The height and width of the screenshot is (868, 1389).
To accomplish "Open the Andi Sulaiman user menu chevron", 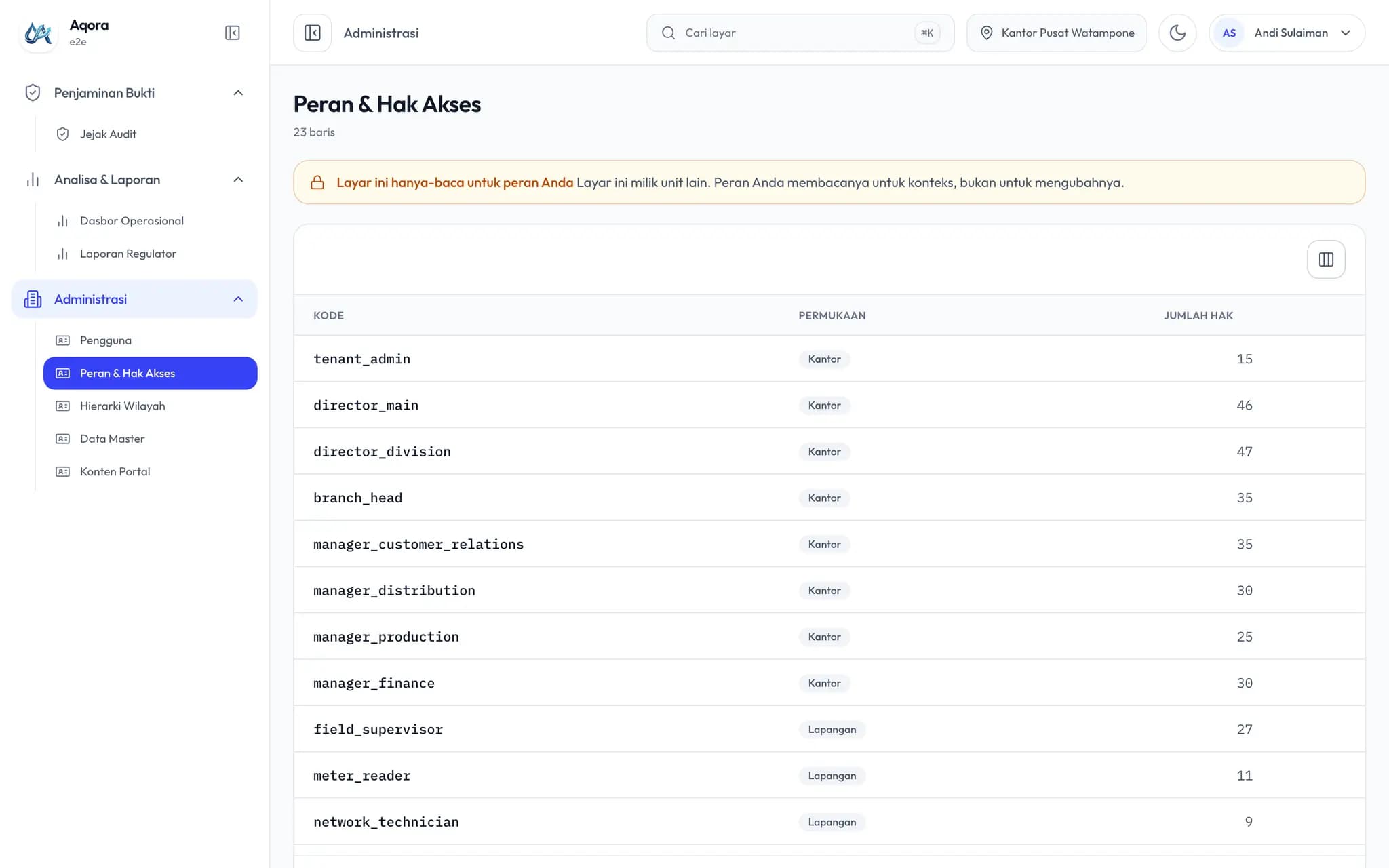I will (x=1346, y=33).
